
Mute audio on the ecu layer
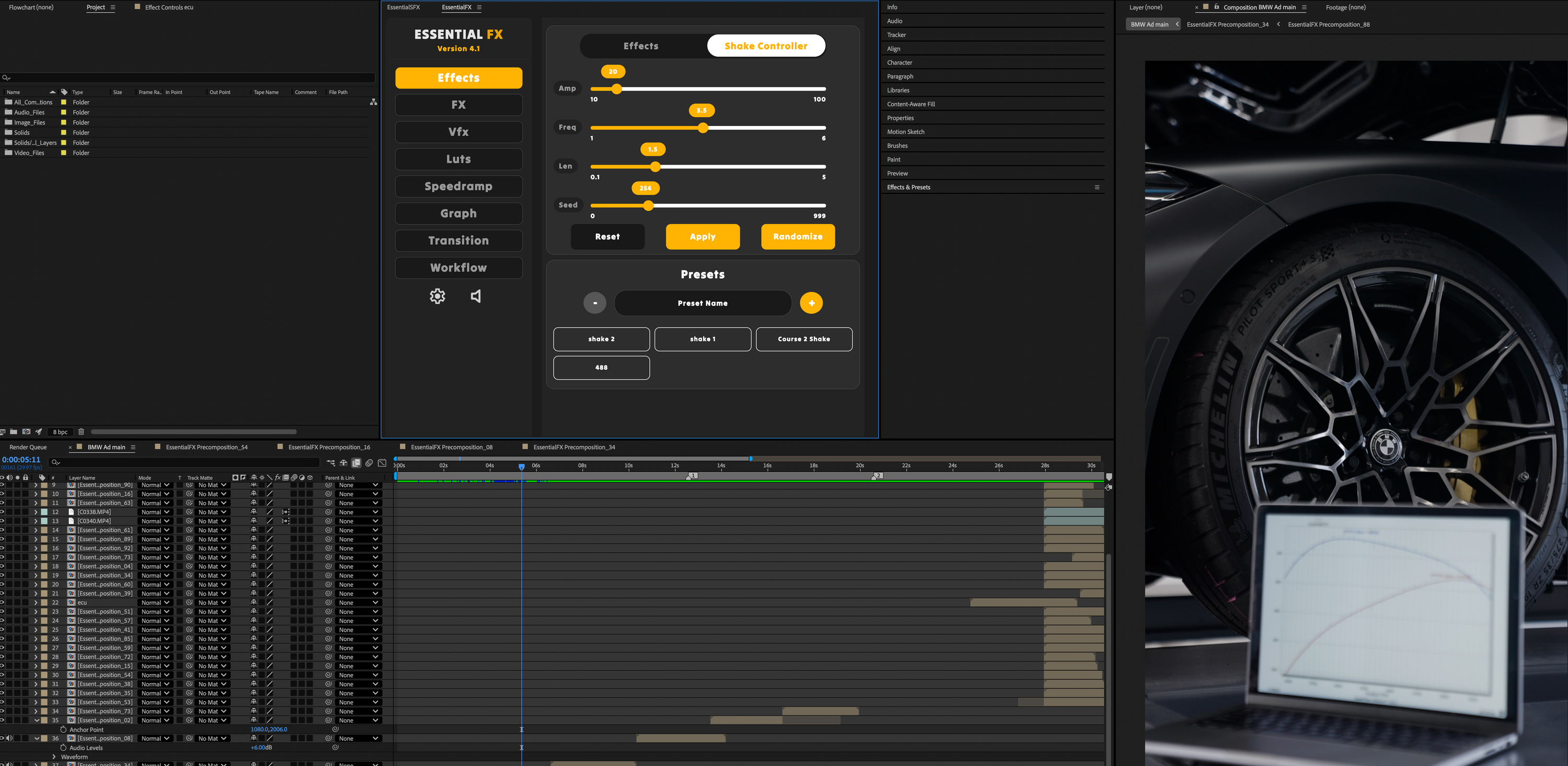(x=9, y=602)
